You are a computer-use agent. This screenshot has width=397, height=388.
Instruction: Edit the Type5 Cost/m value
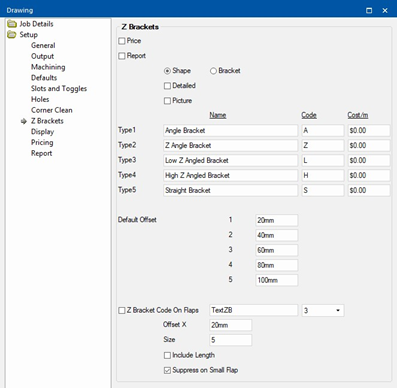369,190
